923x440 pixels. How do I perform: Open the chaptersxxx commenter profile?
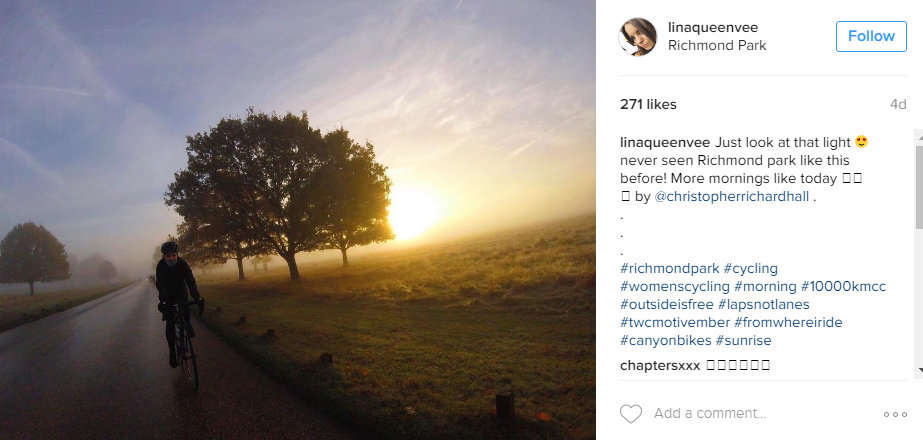click(x=660, y=365)
